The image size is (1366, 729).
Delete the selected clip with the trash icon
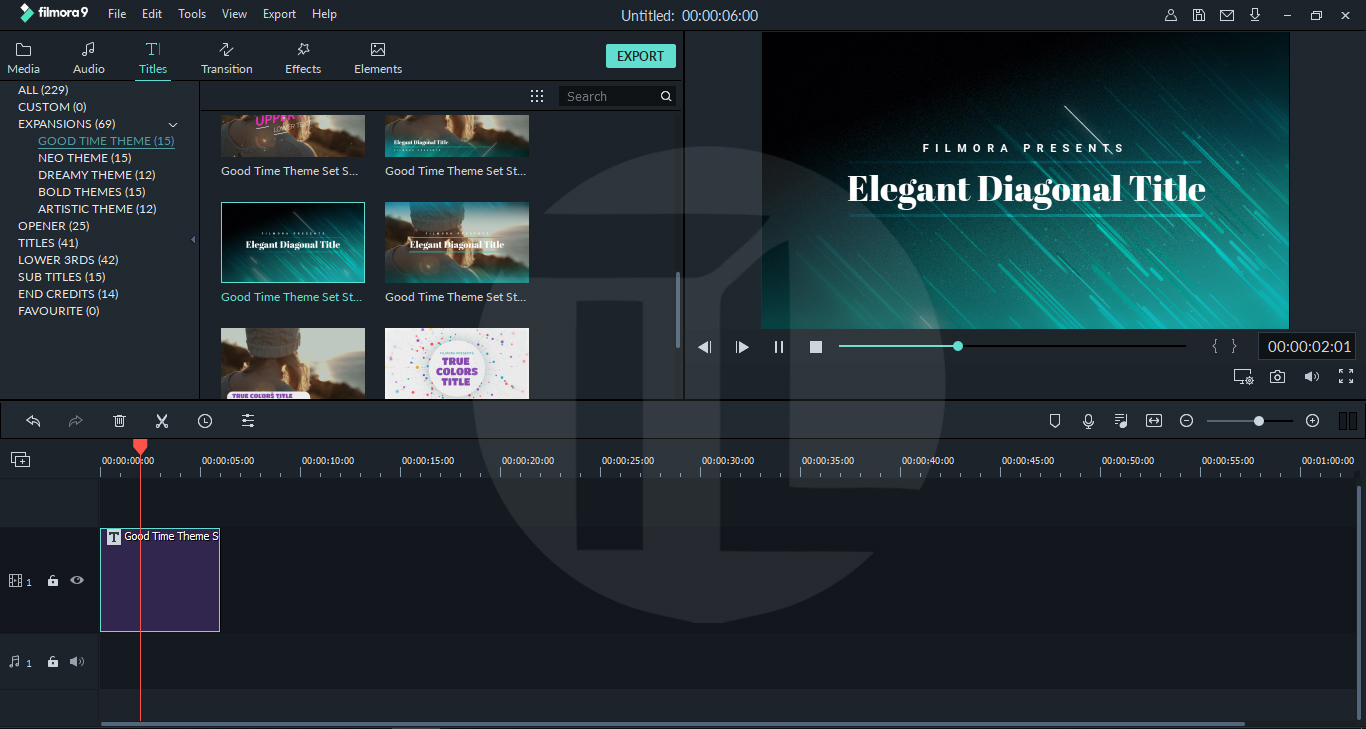click(119, 421)
